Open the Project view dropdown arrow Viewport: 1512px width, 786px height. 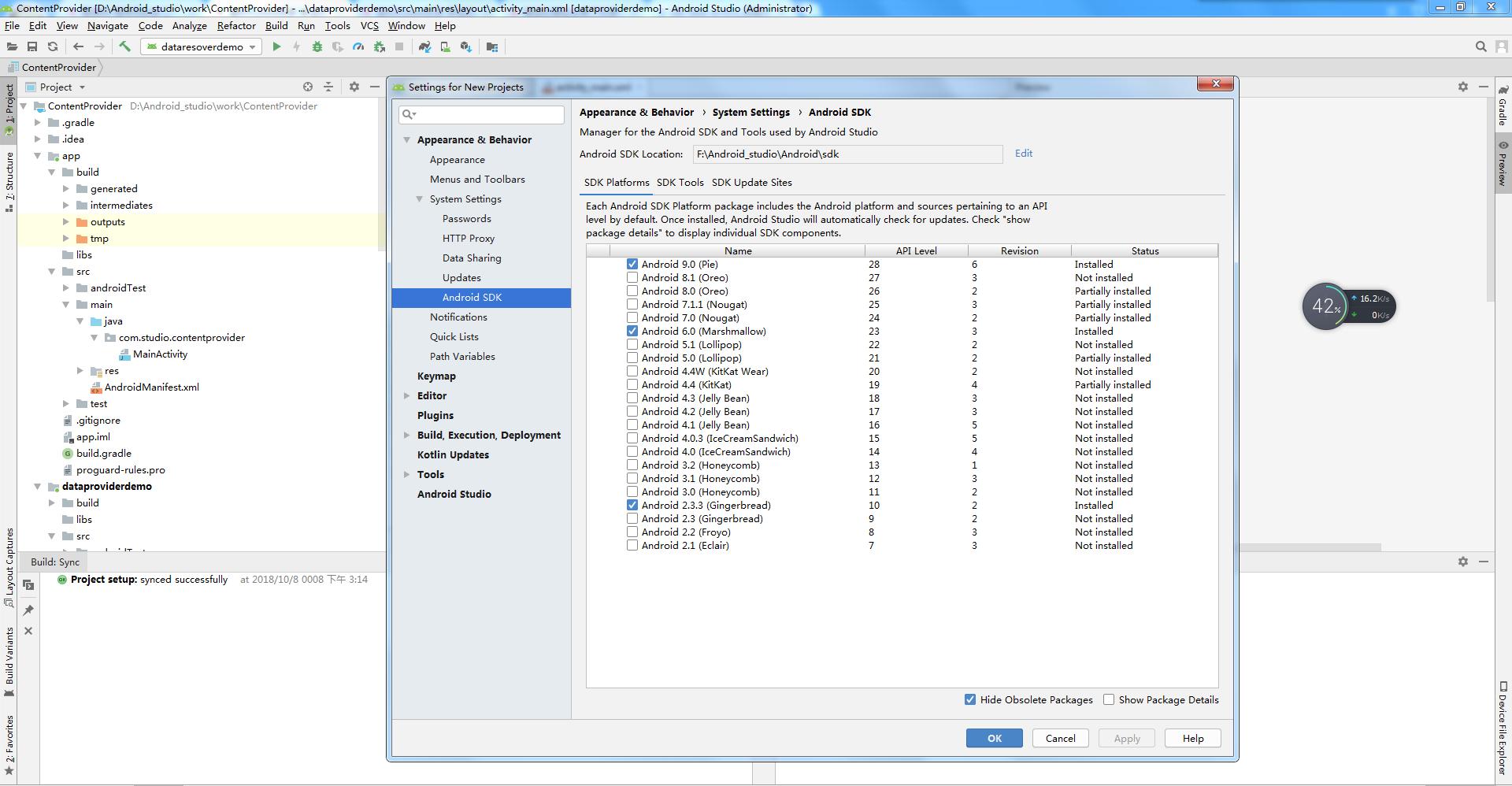pos(82,87)
